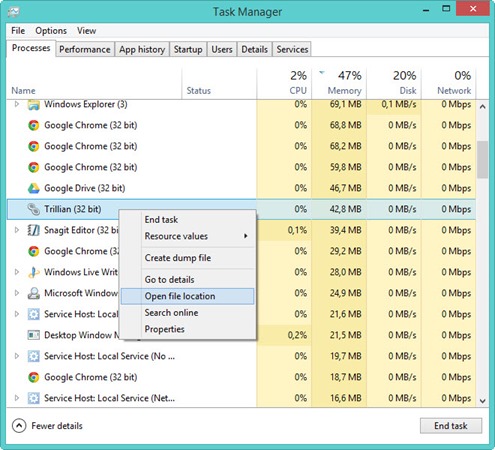Choose End task from the context menu

click(188, 220)
